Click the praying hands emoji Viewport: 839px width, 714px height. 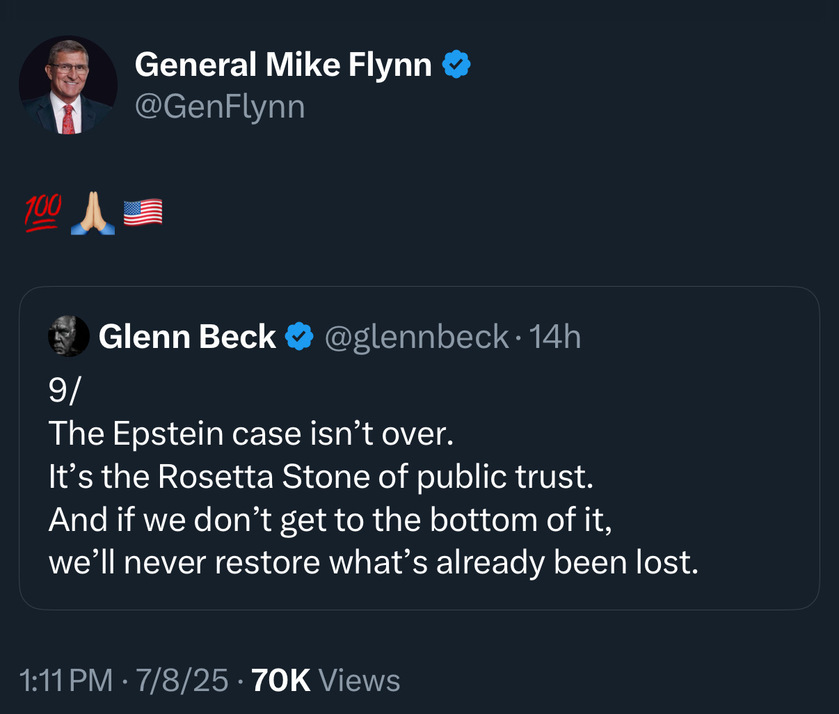tap(93, 213)
